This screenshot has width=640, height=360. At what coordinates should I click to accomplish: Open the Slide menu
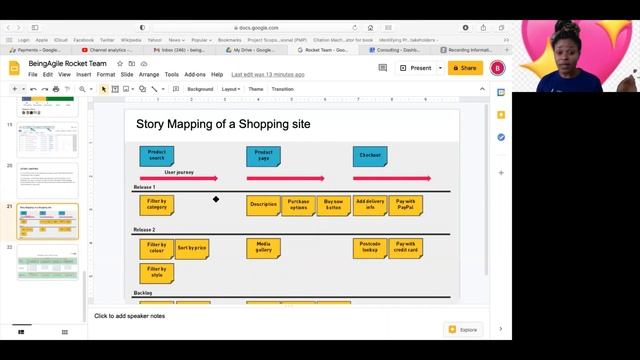point(127,75)
